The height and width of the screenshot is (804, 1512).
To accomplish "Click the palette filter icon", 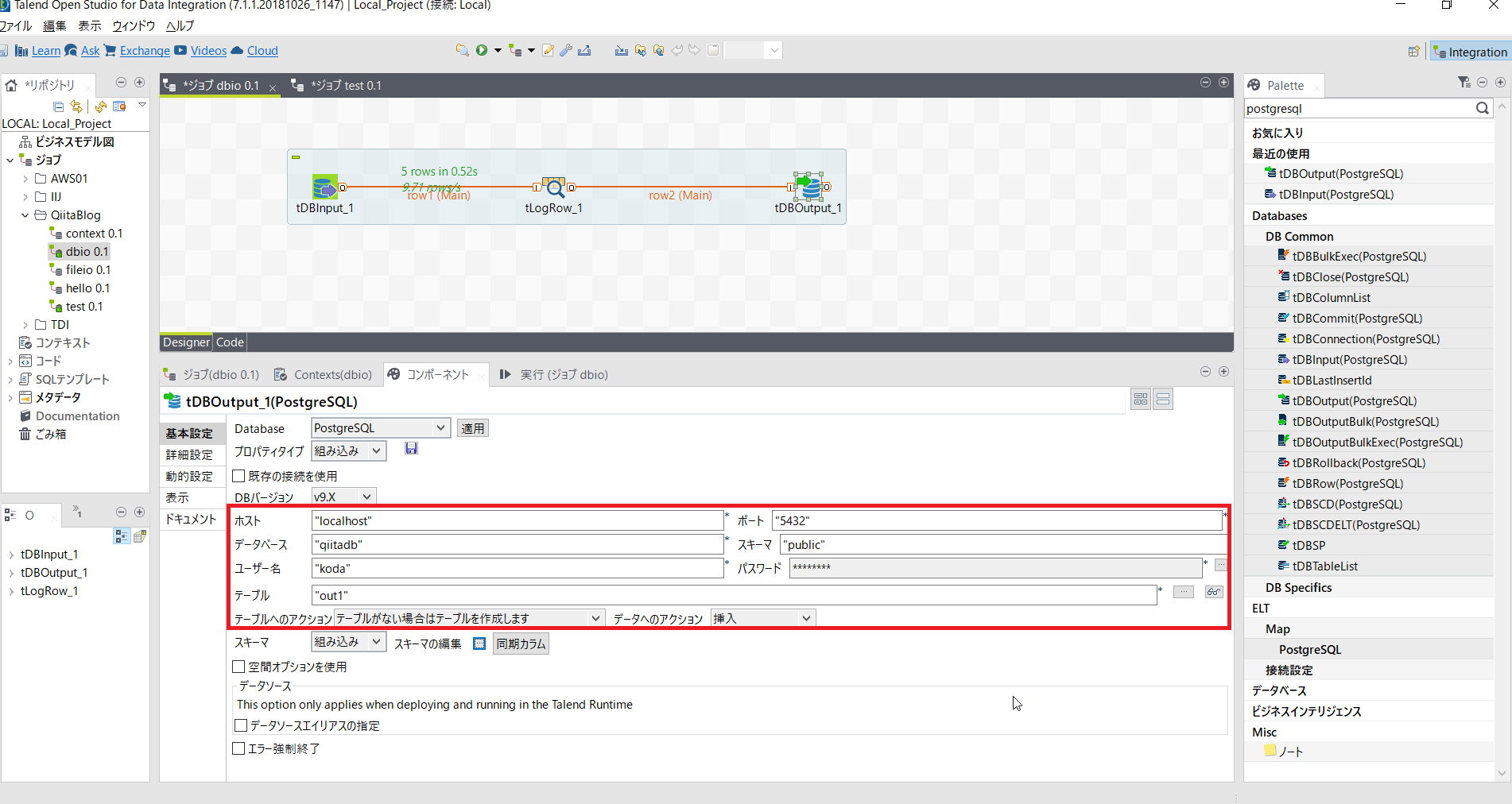I will tap(1464, 83).
